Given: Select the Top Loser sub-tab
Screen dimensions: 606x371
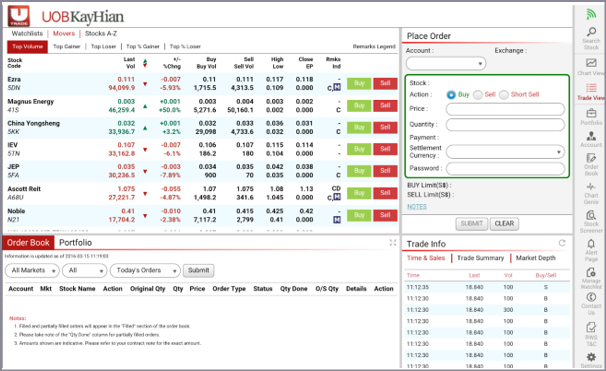Looking at the screenshot, I should click(103, 47).
